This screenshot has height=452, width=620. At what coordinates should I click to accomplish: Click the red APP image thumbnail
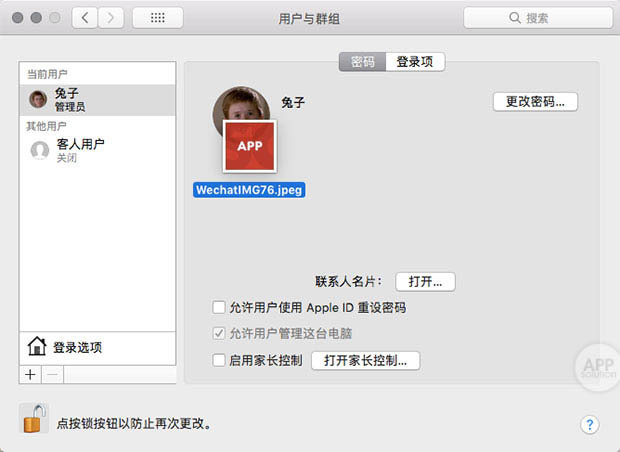250,146
